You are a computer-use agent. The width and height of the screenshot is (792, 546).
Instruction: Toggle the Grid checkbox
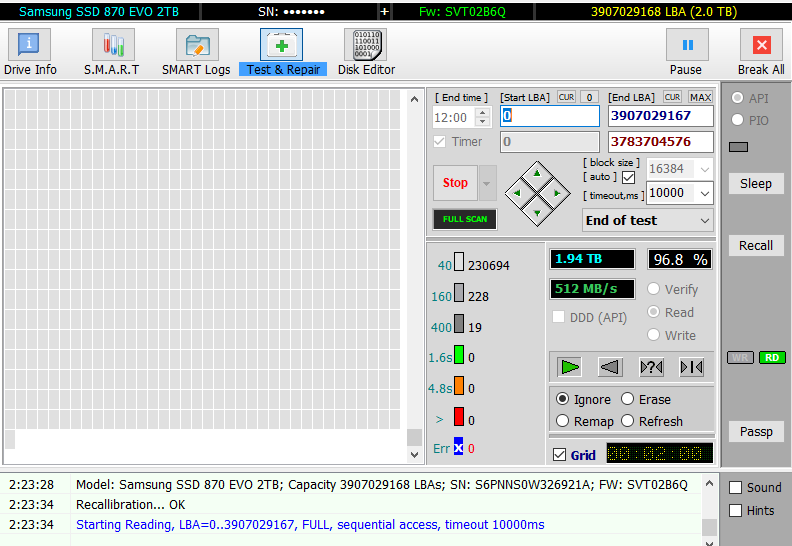(x=559, y=455)
